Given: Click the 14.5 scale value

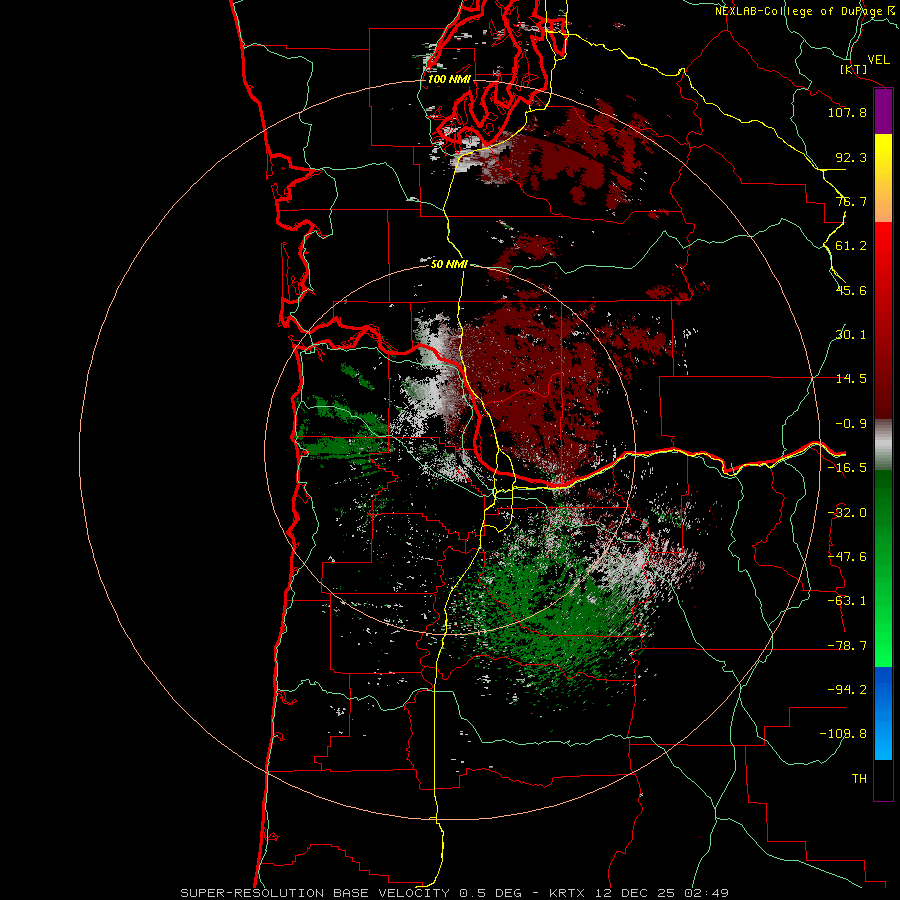Looking at the screenshot, I should pos(851,379).
